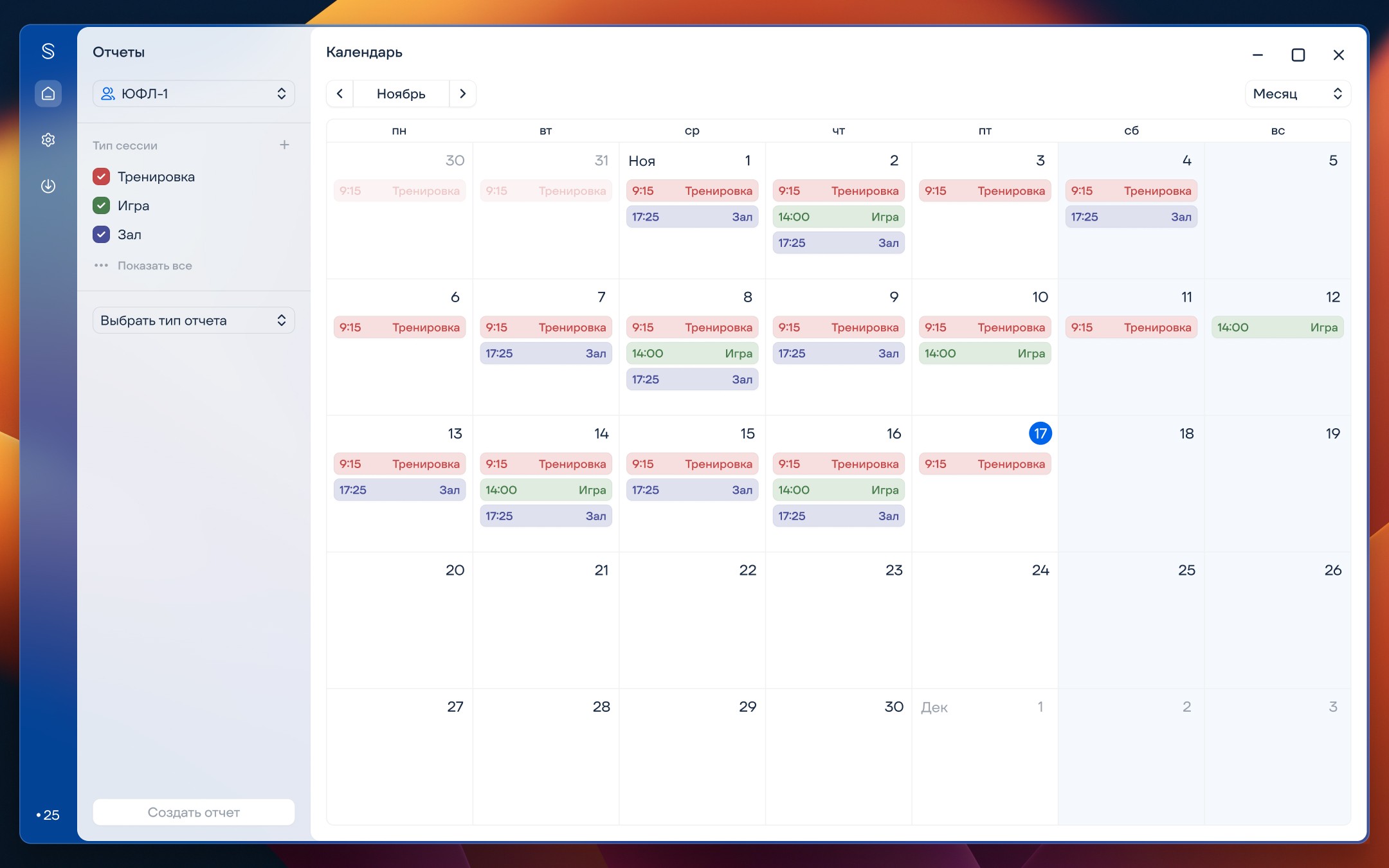Open the Settings gear icon
1389x868 pixels.
(x=48, y=140)
